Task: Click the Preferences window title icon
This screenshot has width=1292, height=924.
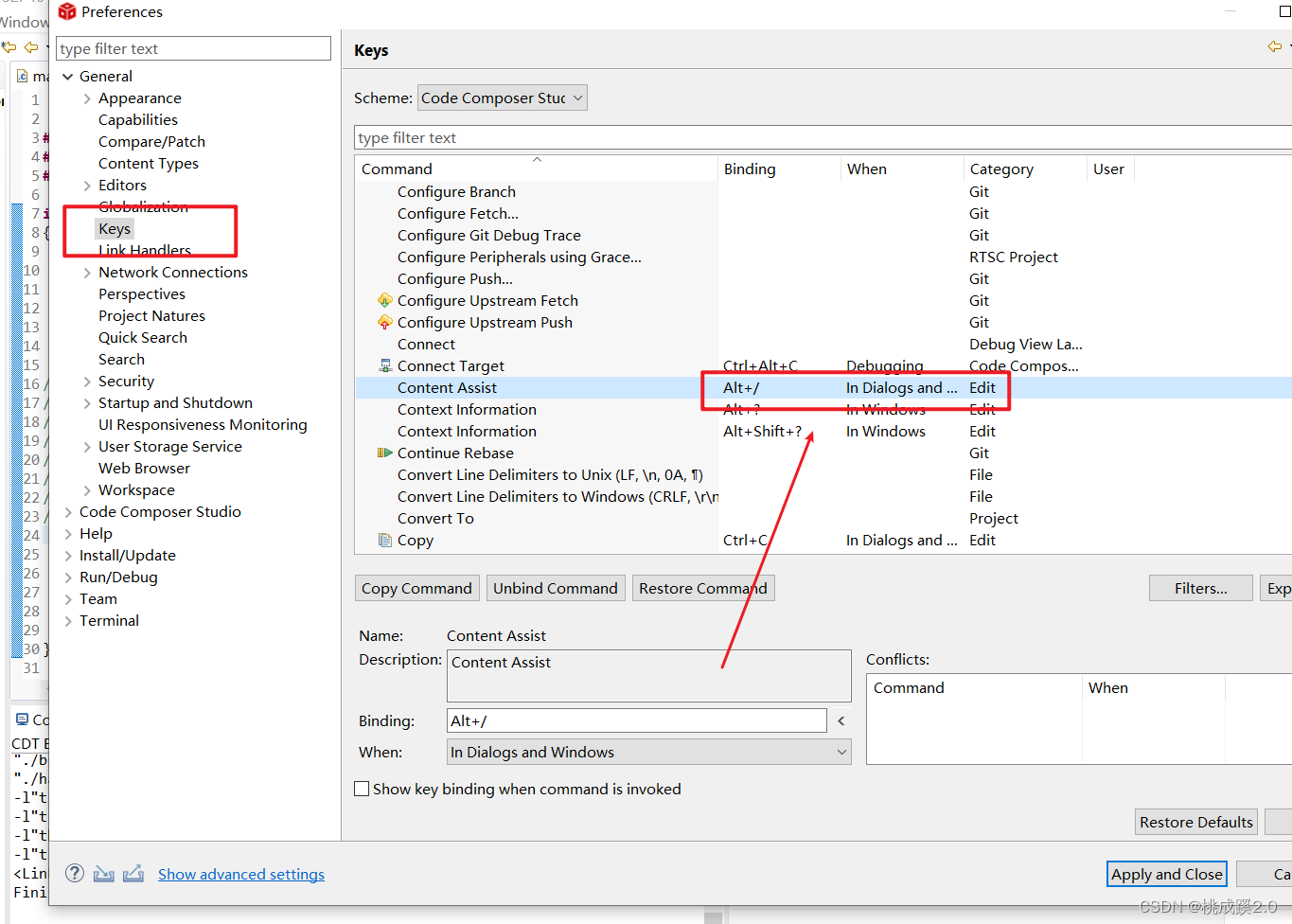Action: [x=67, y=11]
